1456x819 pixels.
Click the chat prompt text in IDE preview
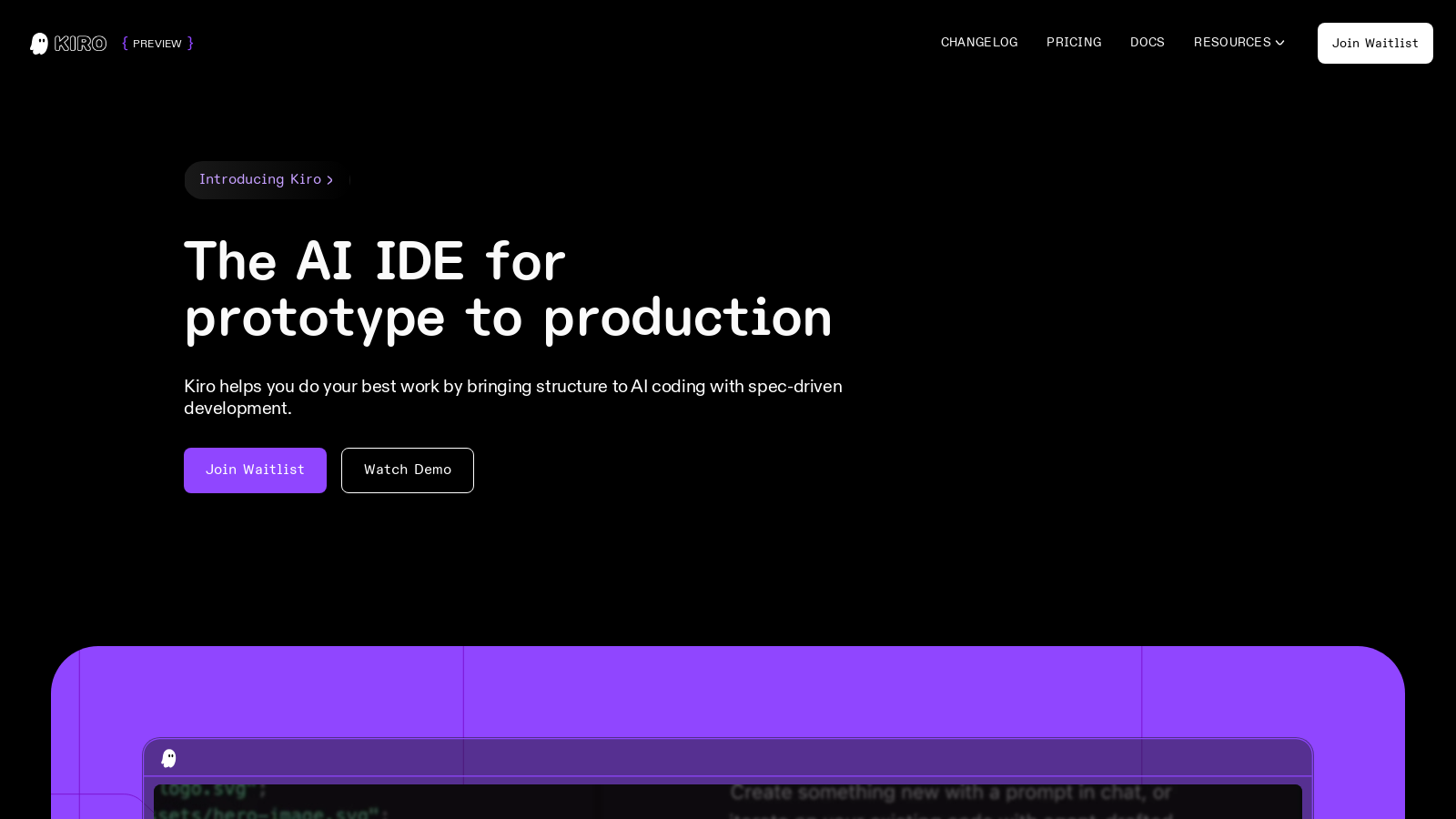point(949,794)
